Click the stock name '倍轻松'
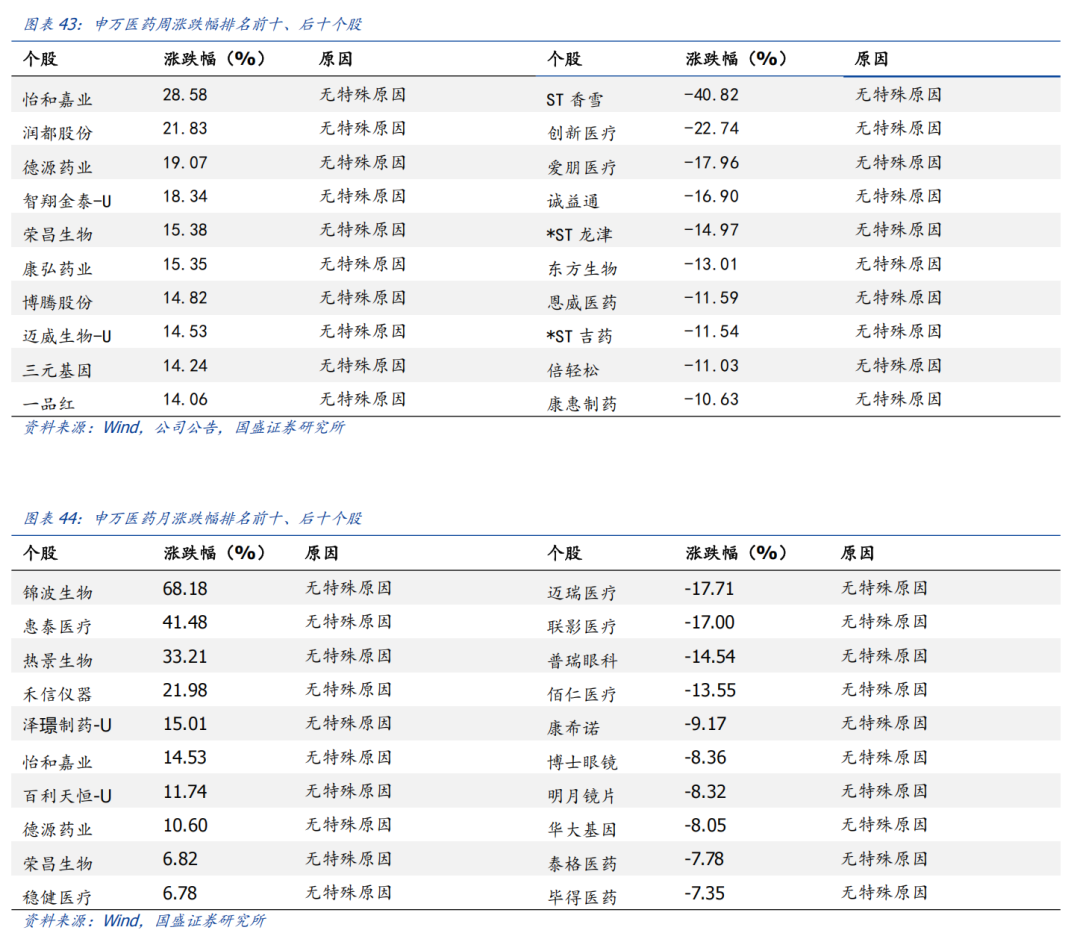 (x=573, y=370)
